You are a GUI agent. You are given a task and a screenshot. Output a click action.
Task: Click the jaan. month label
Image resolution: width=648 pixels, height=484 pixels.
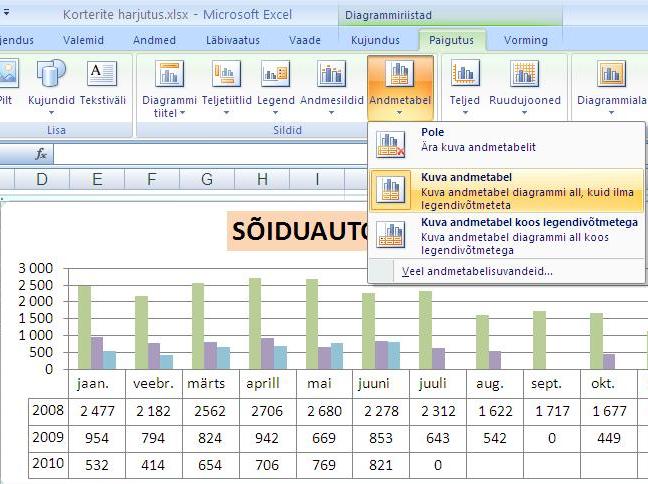(93, 384)
